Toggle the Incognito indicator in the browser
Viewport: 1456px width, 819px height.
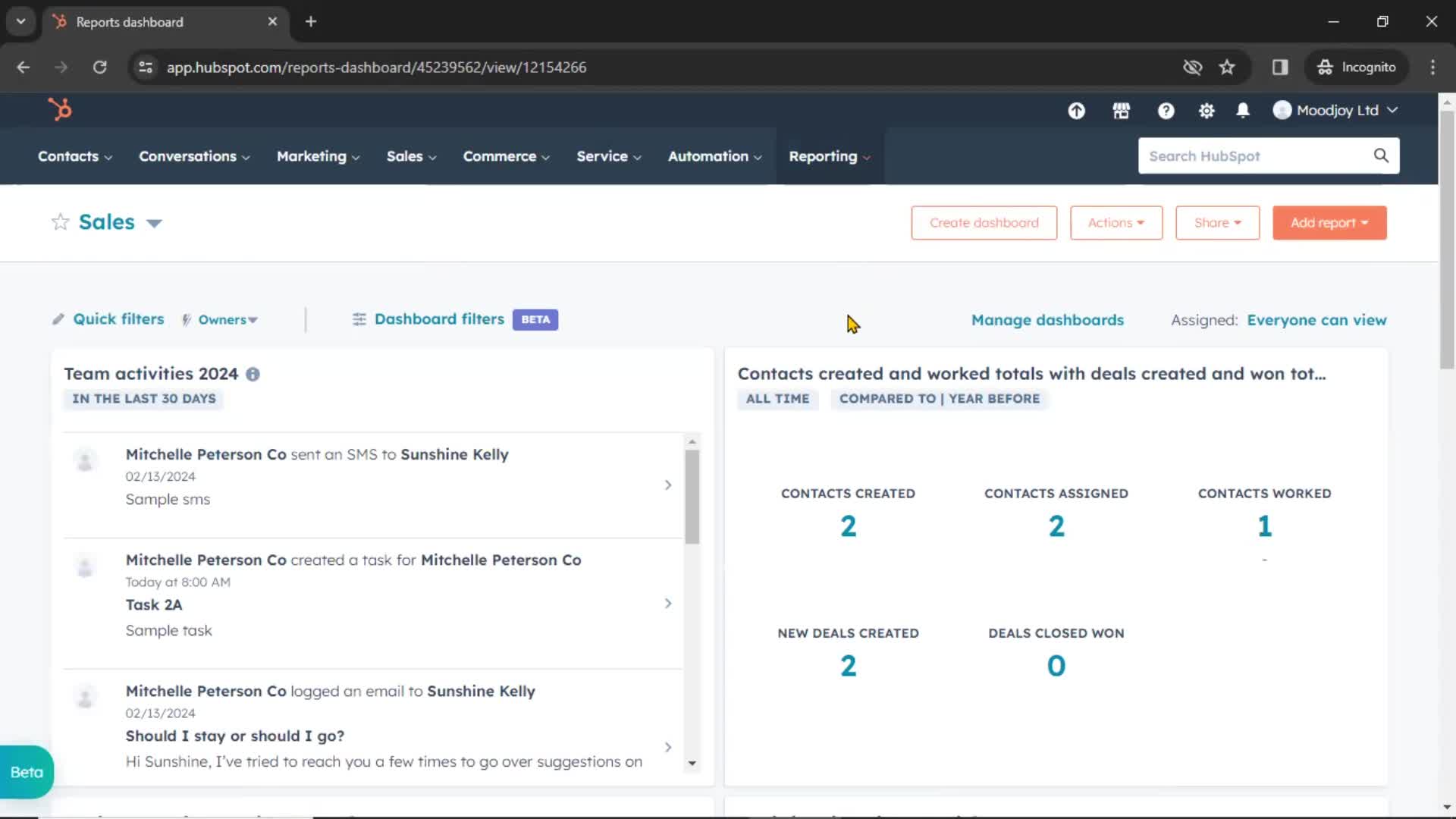1357,67
